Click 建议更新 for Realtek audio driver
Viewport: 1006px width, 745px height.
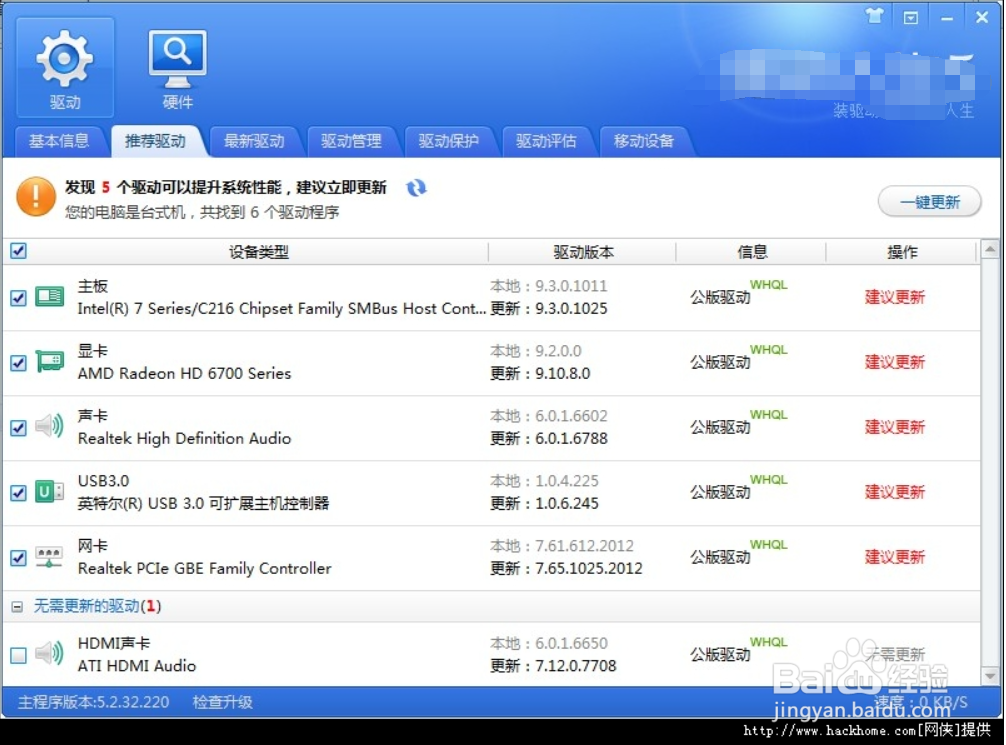pos(895,427)
